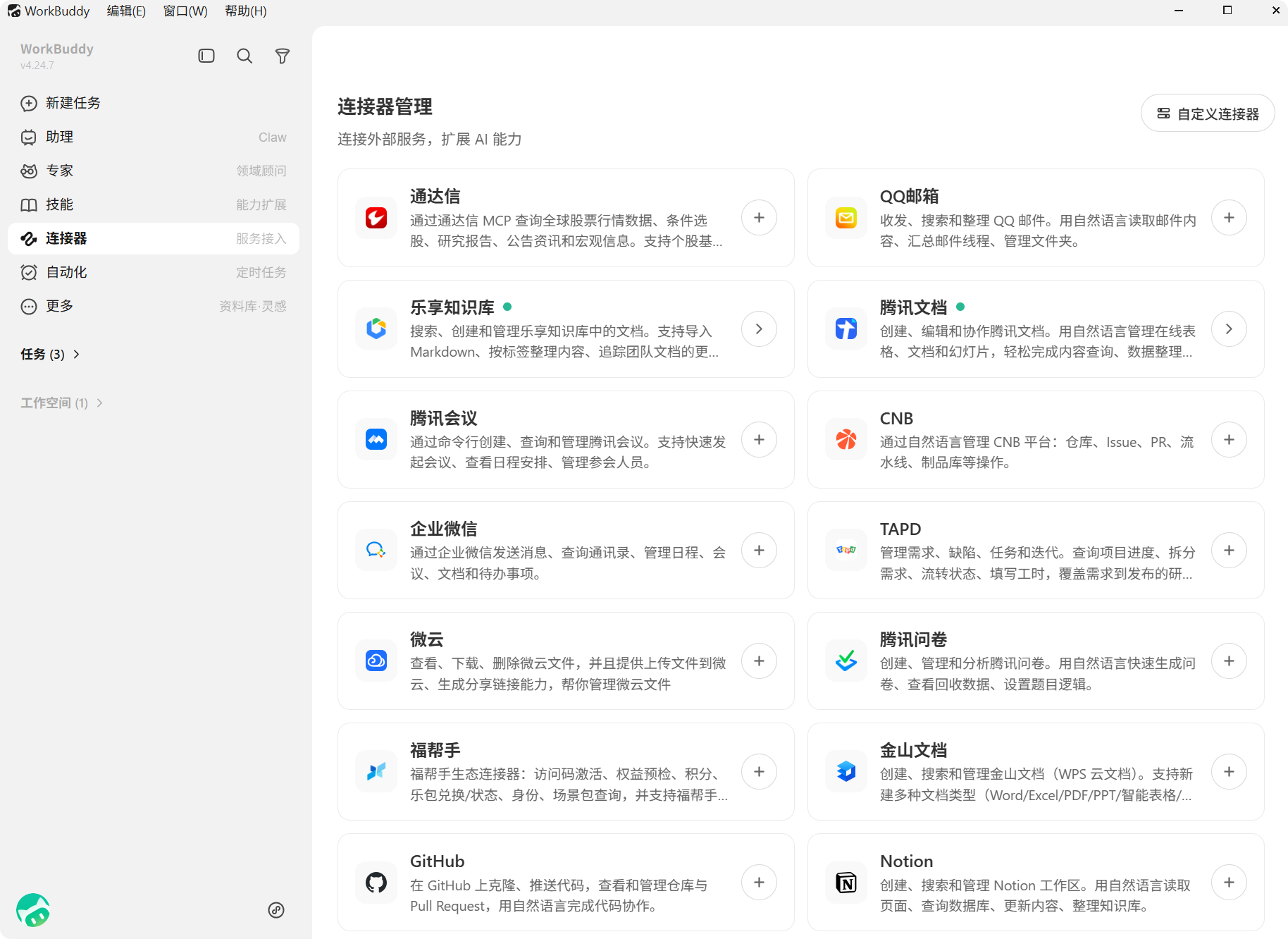Click the QQ邮箱 envelope logo
The image size is (1288, 939).
pos(846,218)
